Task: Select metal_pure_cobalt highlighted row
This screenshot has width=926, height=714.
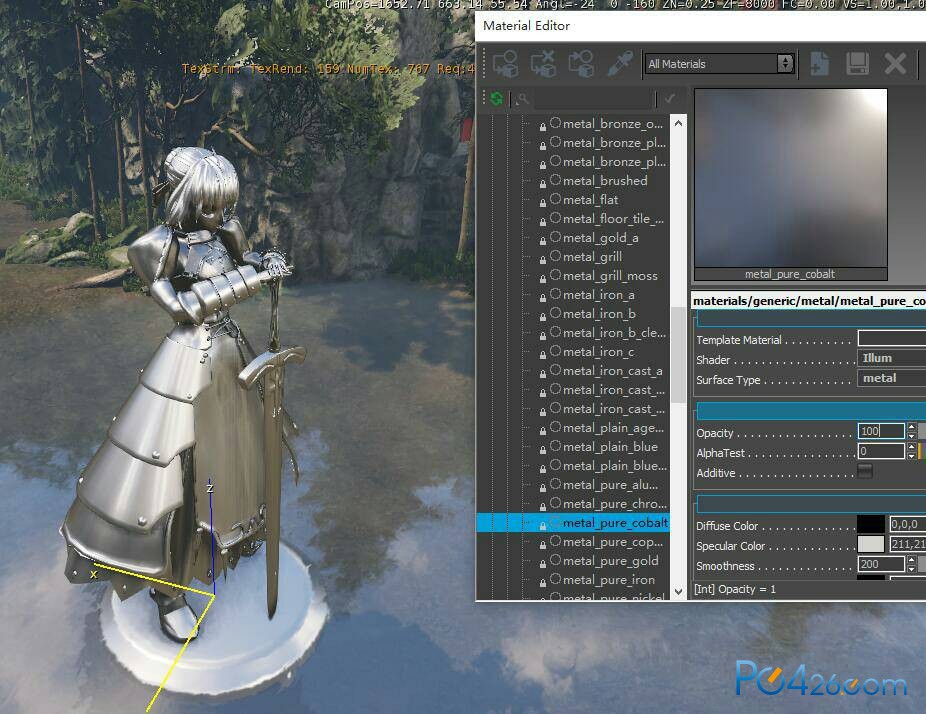Action: [x=573, y=523]
